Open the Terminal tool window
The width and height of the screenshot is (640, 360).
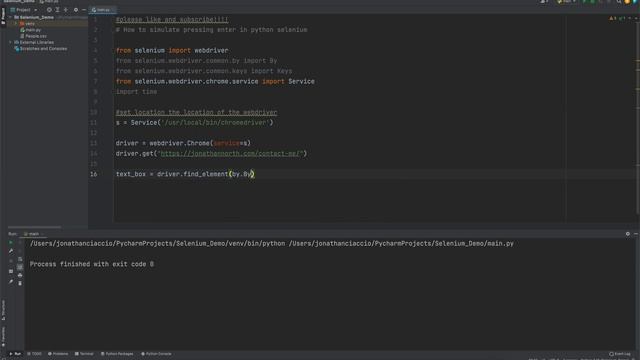[84, 354]
